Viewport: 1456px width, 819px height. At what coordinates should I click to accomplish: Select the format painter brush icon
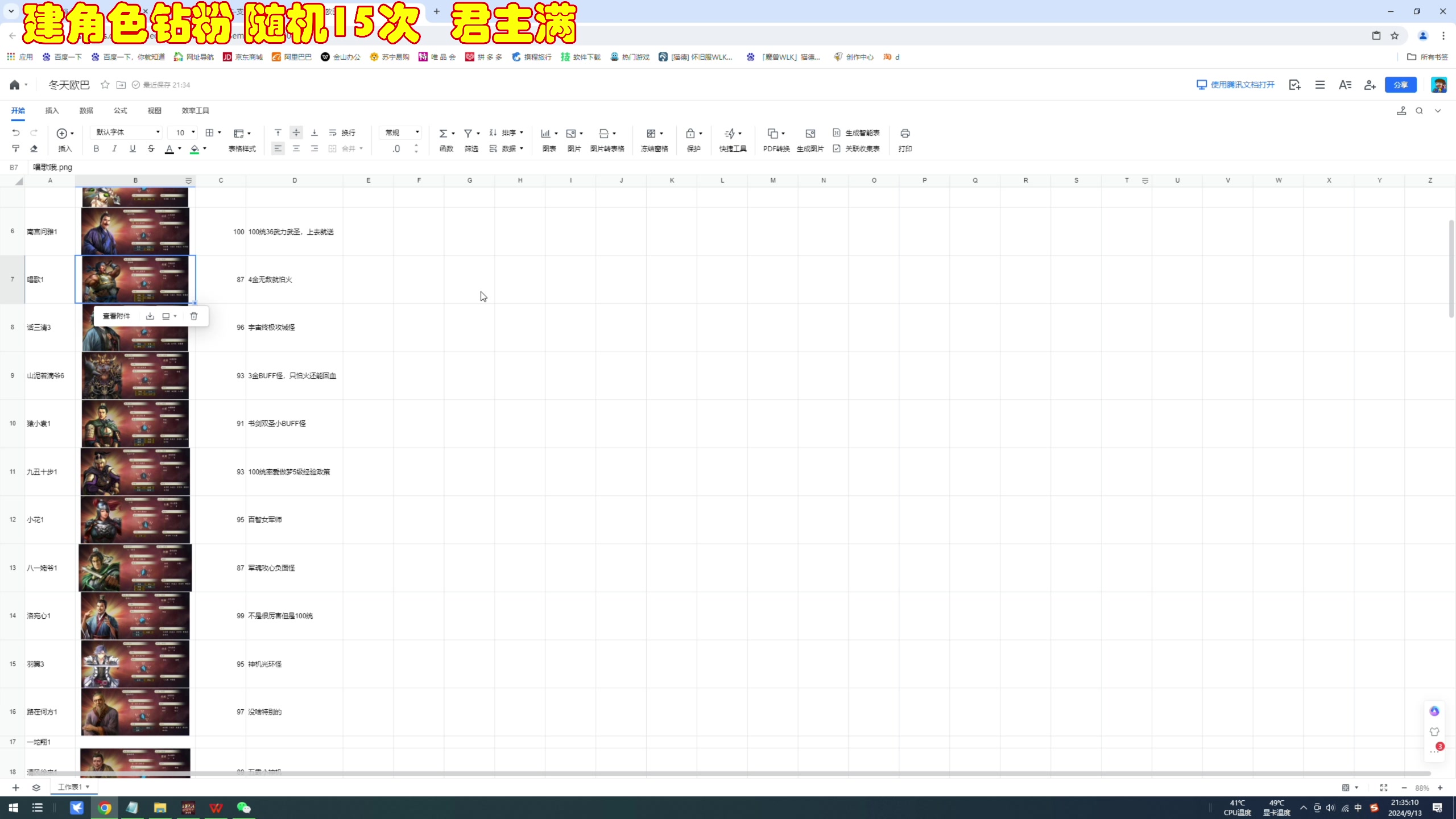[16, 148]
